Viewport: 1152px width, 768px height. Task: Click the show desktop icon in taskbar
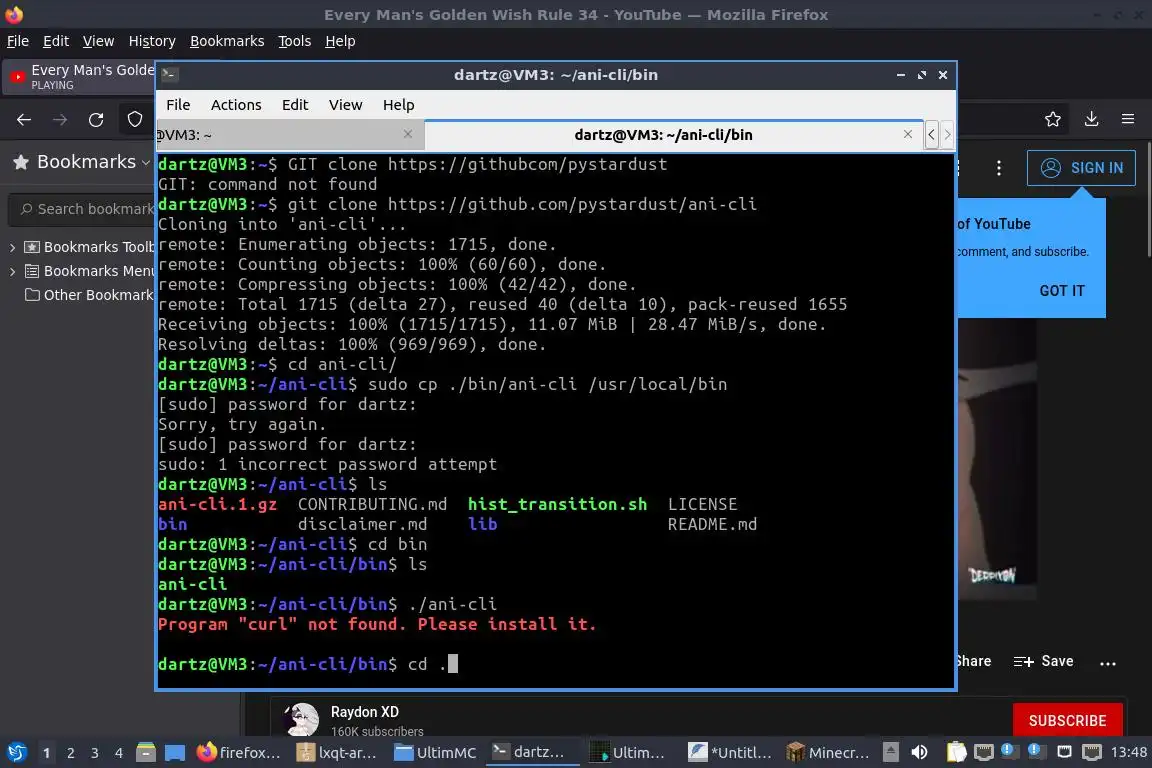[175, 752]
